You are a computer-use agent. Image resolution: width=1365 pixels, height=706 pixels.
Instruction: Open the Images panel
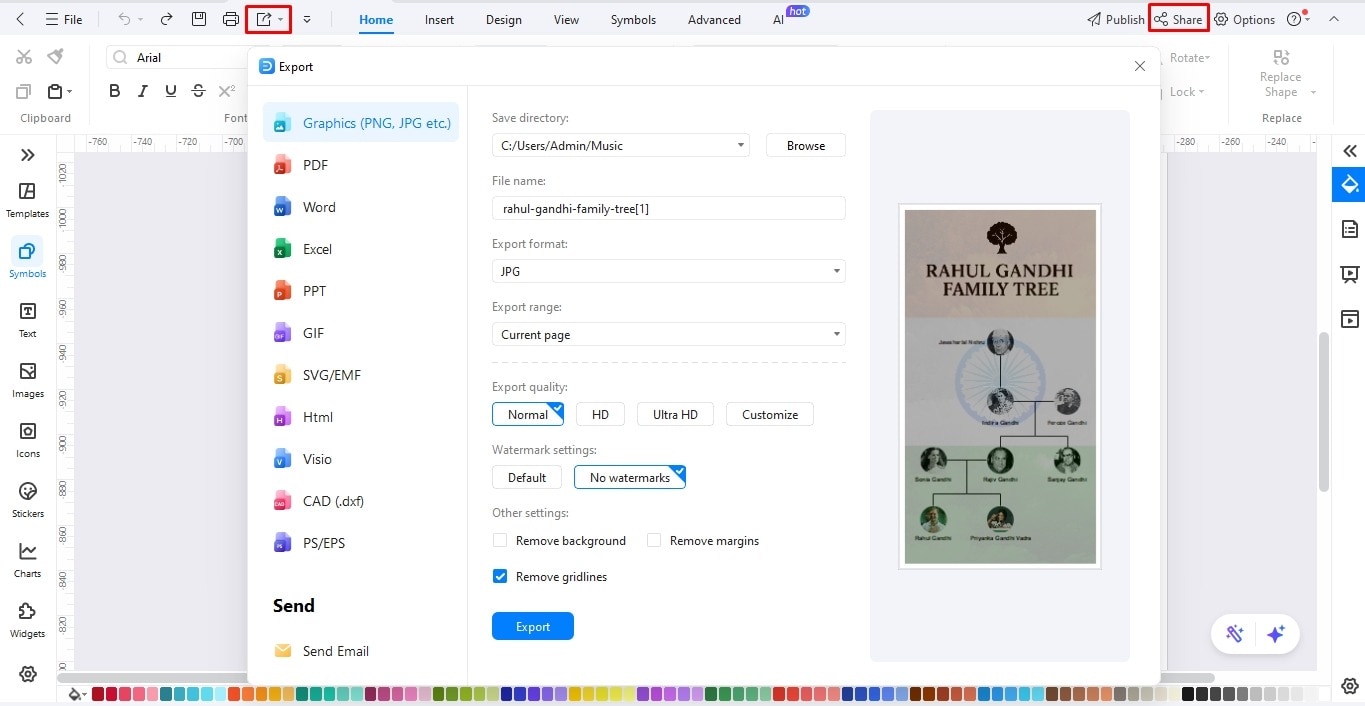click(x=27, y=380)
